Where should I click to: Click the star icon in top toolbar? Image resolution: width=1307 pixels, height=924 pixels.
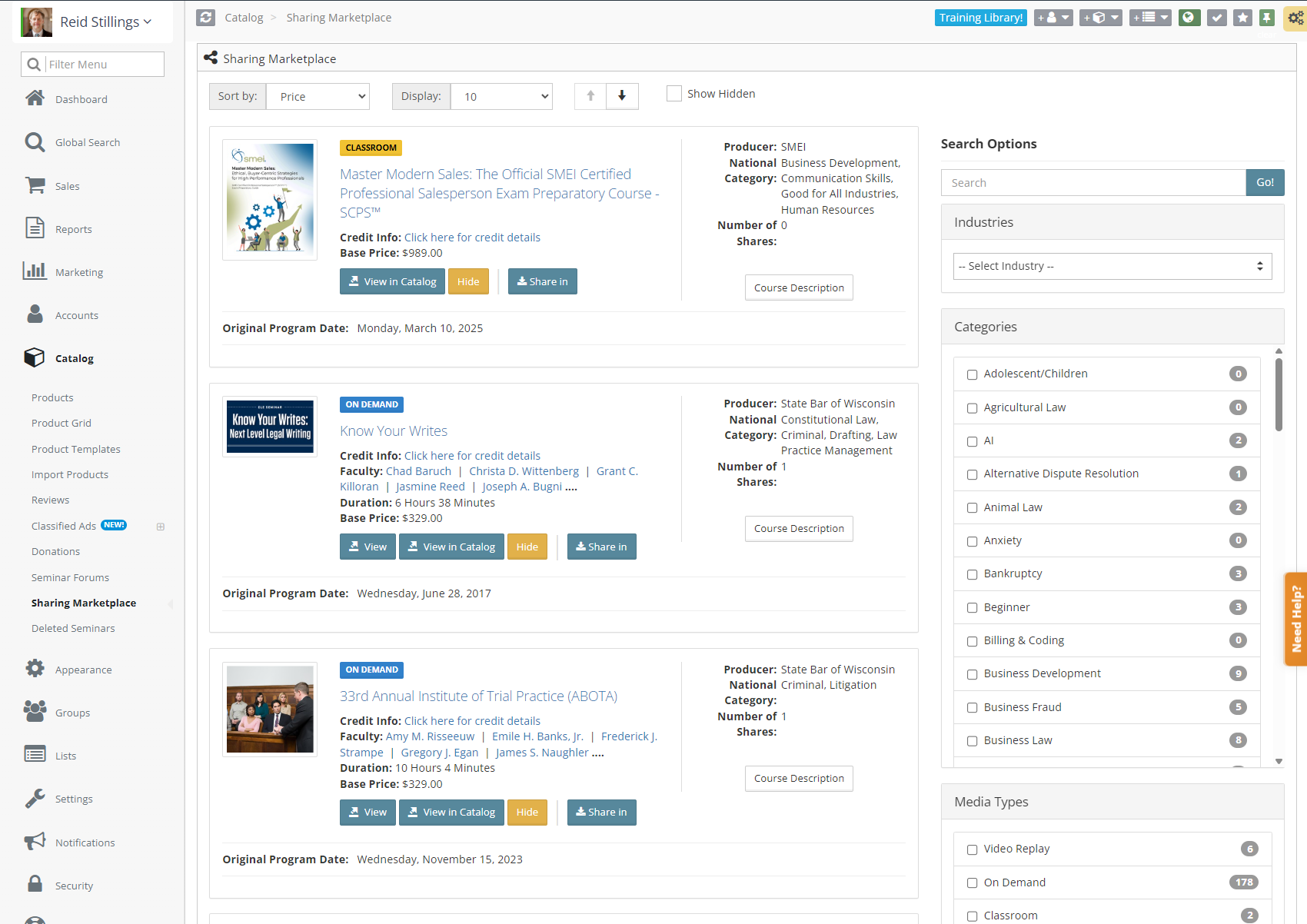point(1242,18)
